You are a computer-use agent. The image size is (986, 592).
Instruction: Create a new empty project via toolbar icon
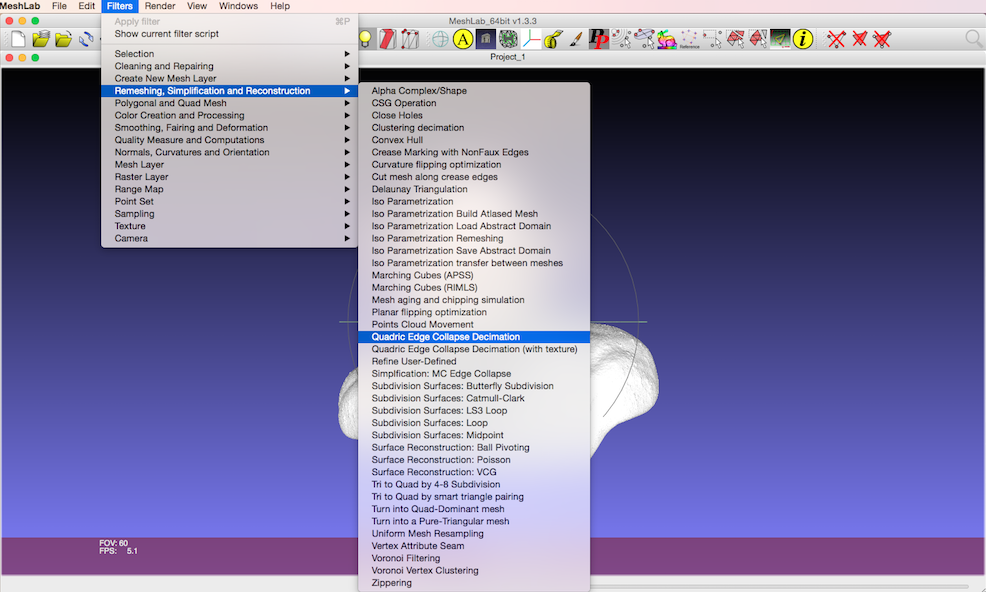pos(18,40)
